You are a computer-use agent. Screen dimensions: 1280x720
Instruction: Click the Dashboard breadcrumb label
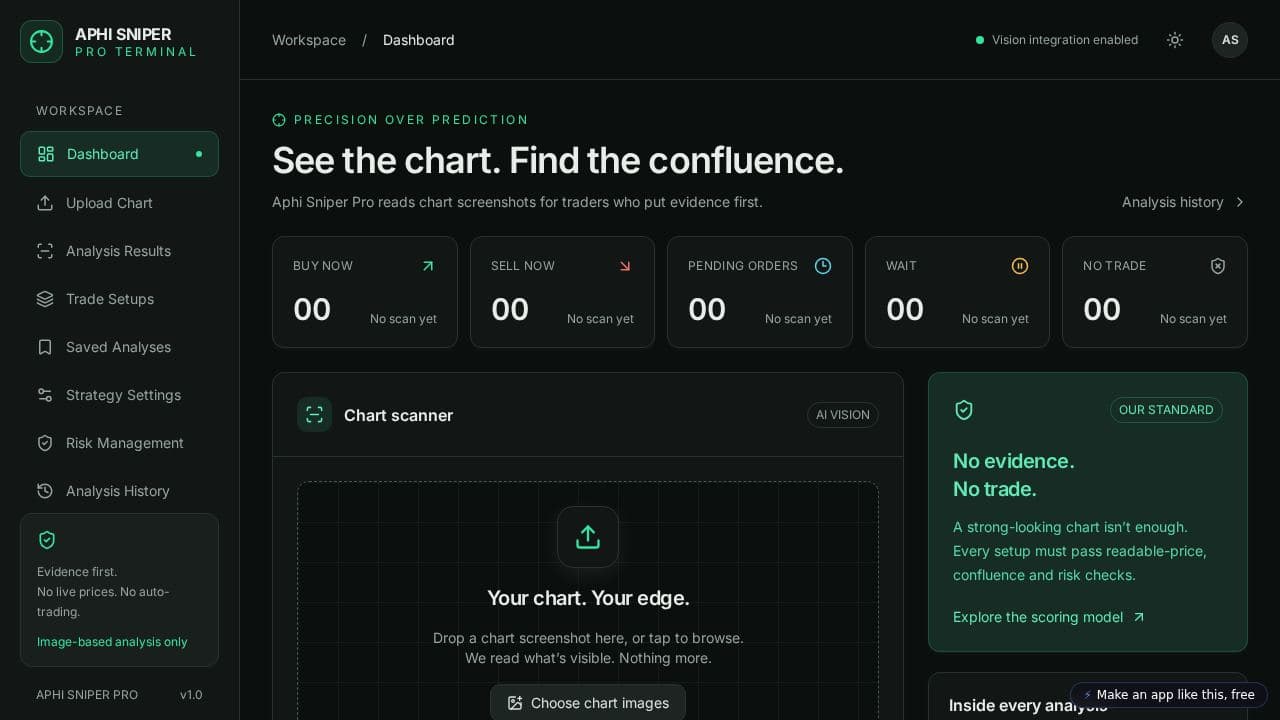(x=419, y=40)
